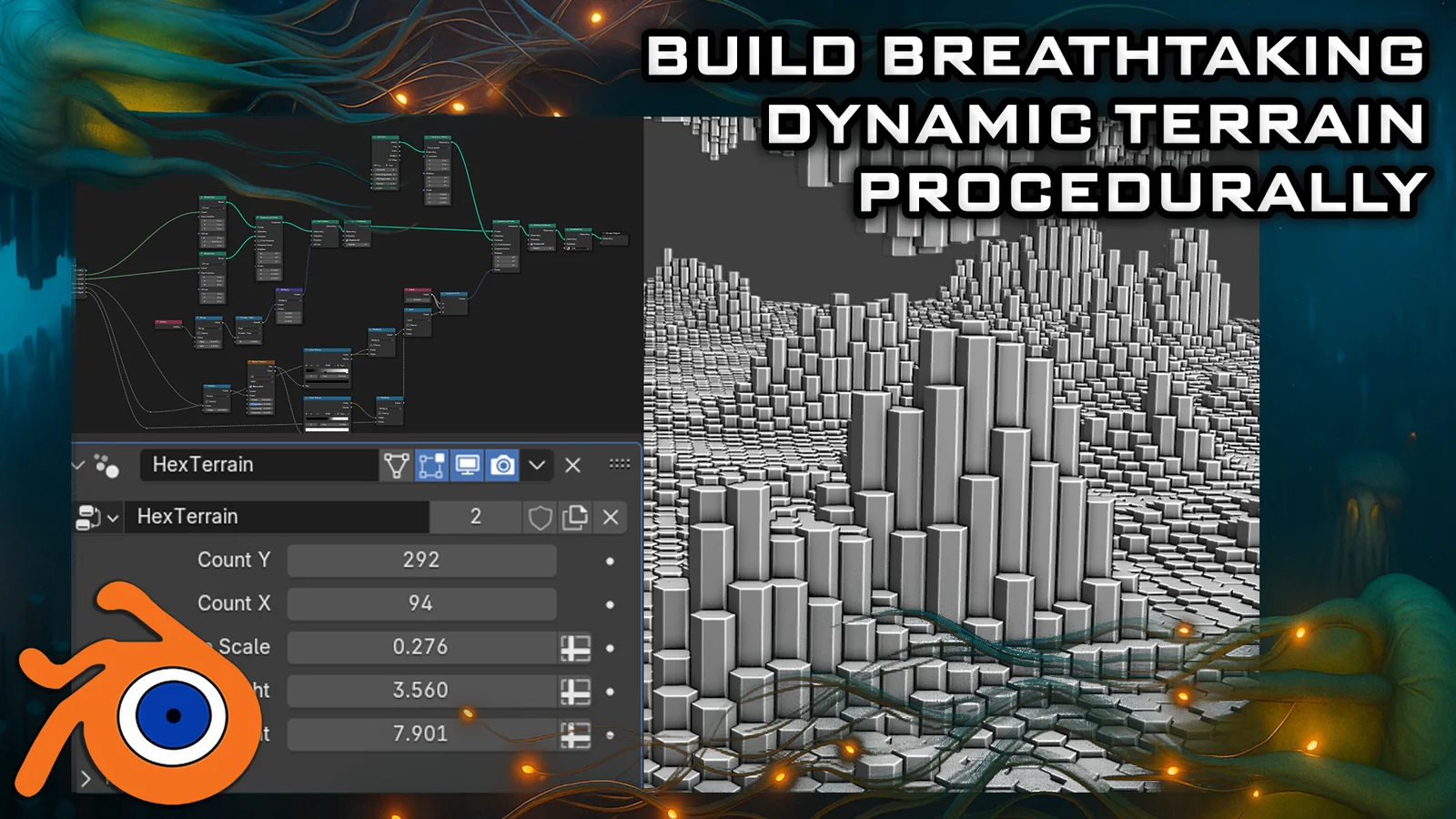The height and width of the screenshot is (819, 1456).
Task: Toggle render visibility for HexTerrain modifier
Action: coord(502,465)
